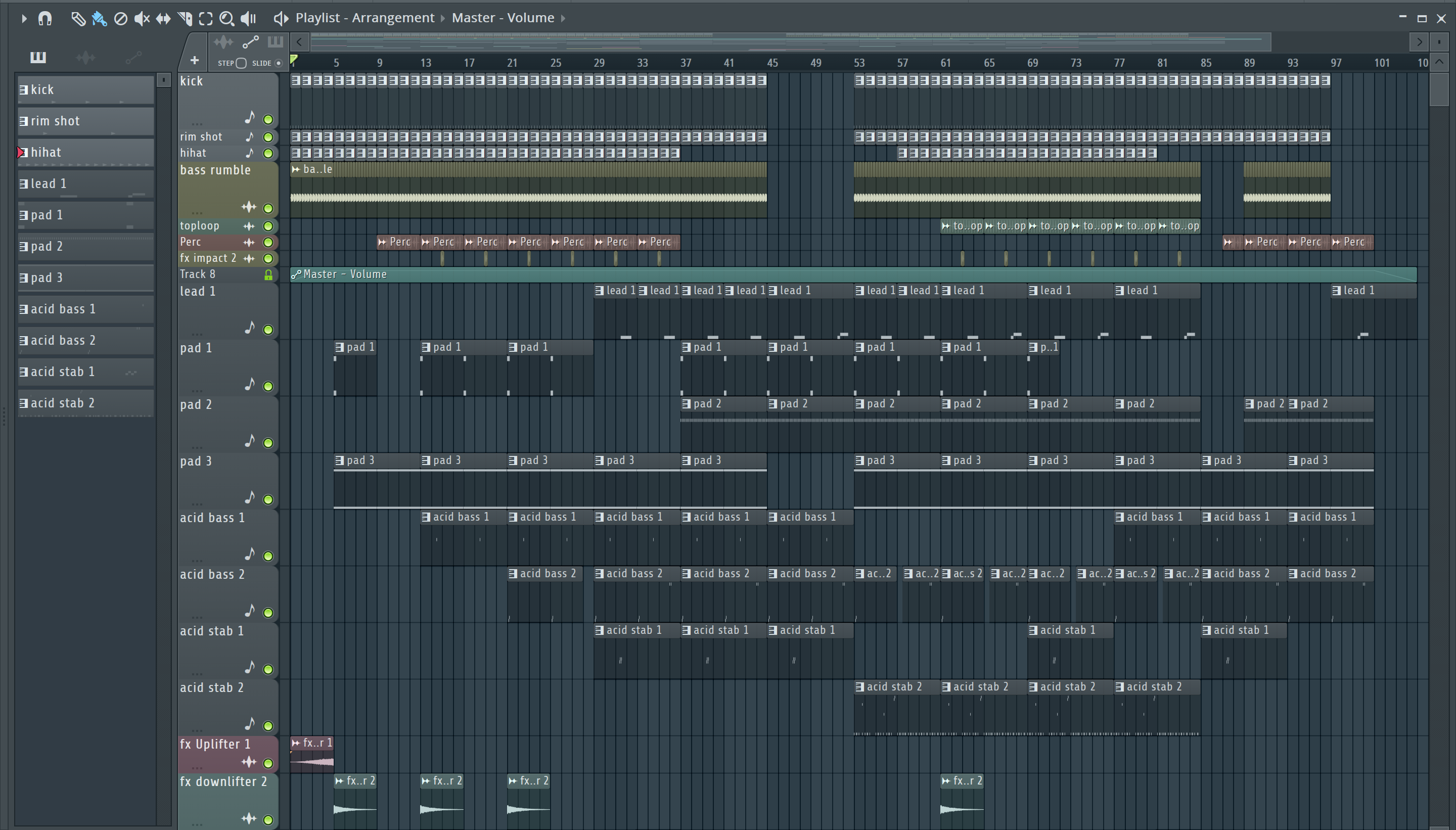Click the note icon on kick track

[250, 117]
